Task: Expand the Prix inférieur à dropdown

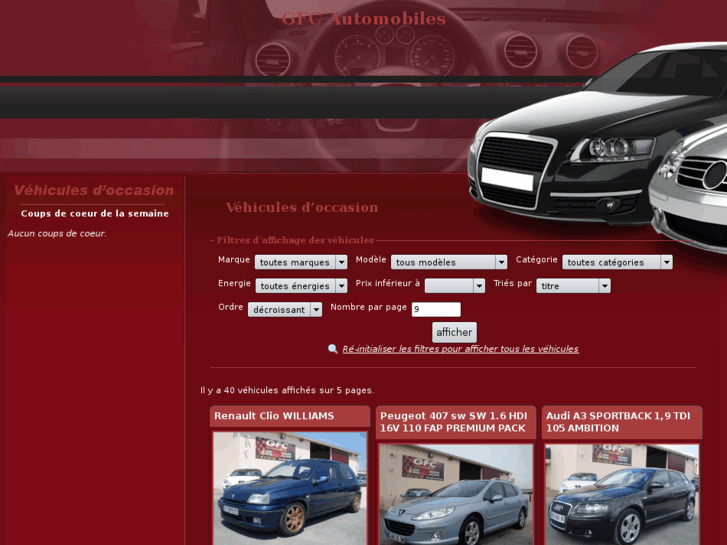Action: click(x=455, y=286)
